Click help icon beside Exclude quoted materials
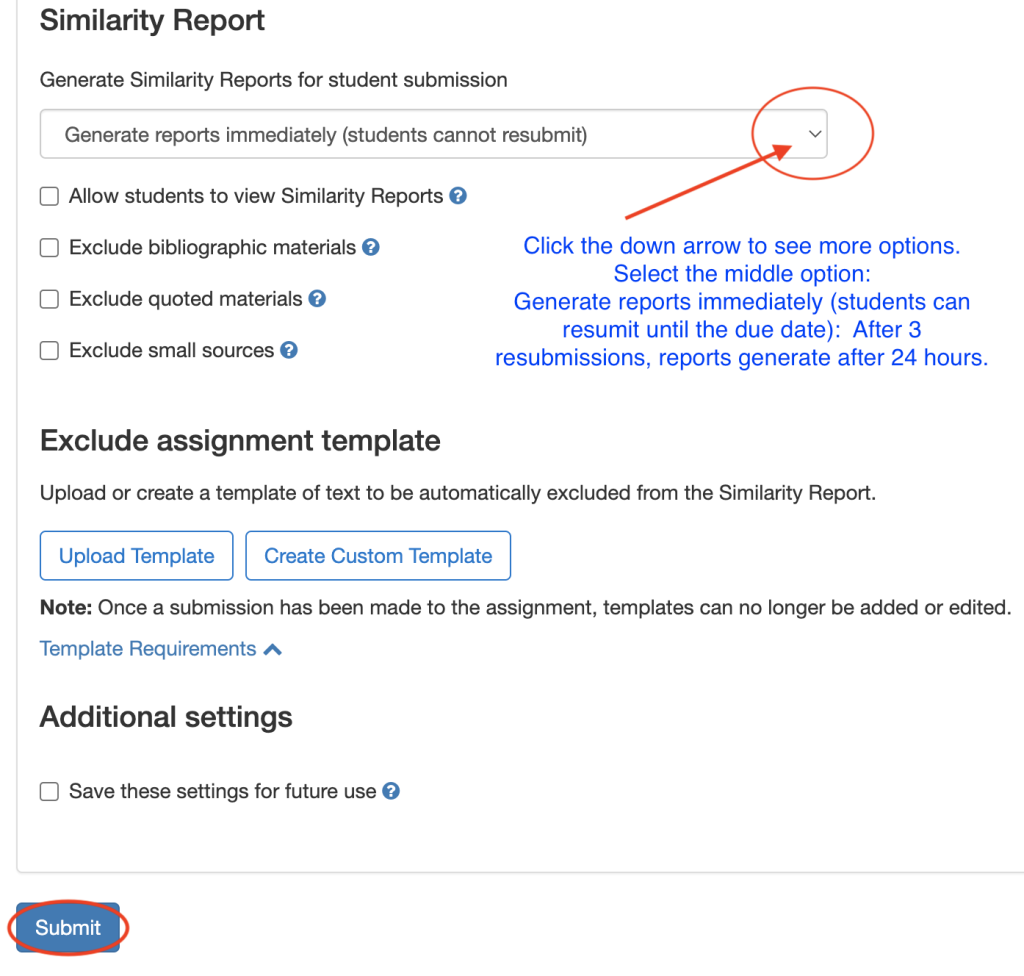The height and width of the screenshot is (976, 1024). pos(317,298)
